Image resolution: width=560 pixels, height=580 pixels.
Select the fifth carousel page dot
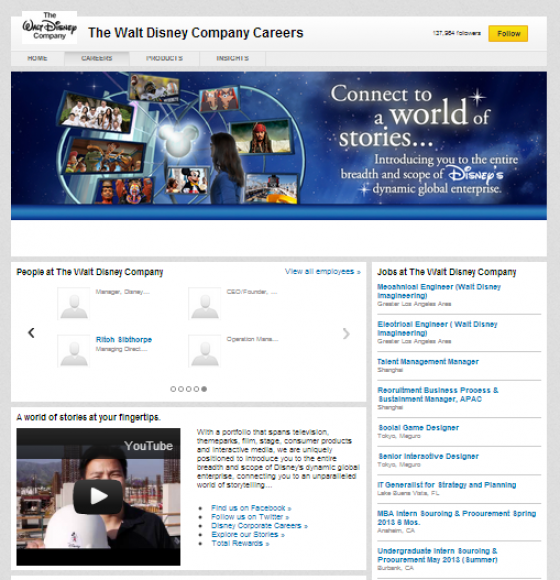point(204,389)
